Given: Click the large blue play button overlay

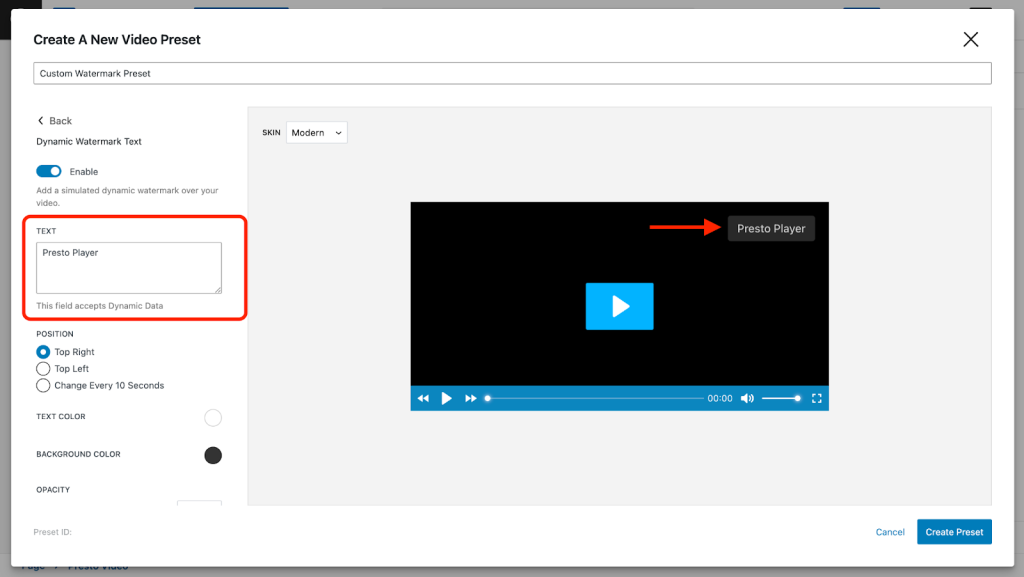Looking at the screenshot, I should (619, 306).
